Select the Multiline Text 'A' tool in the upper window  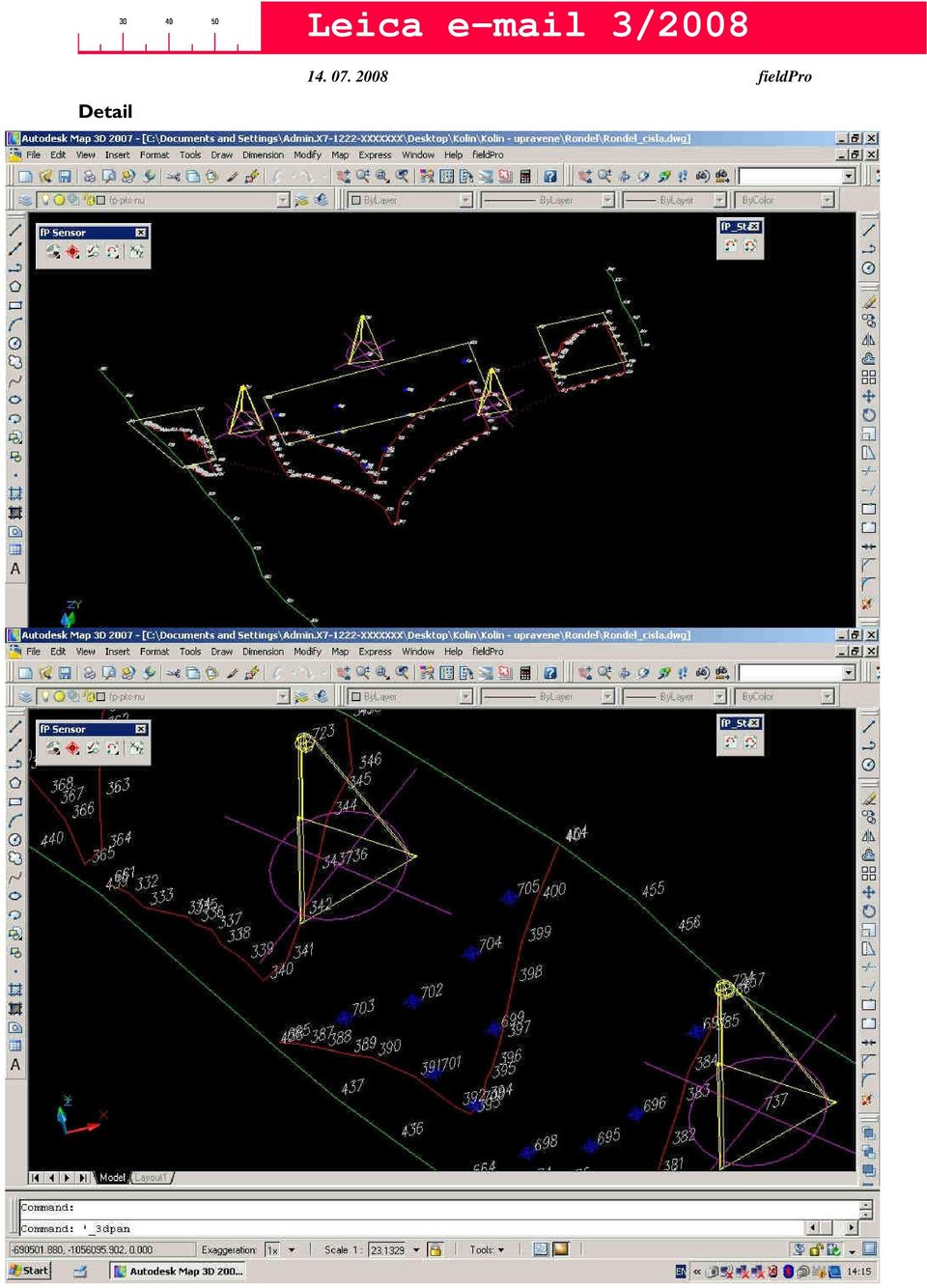[x=15, y=570]
